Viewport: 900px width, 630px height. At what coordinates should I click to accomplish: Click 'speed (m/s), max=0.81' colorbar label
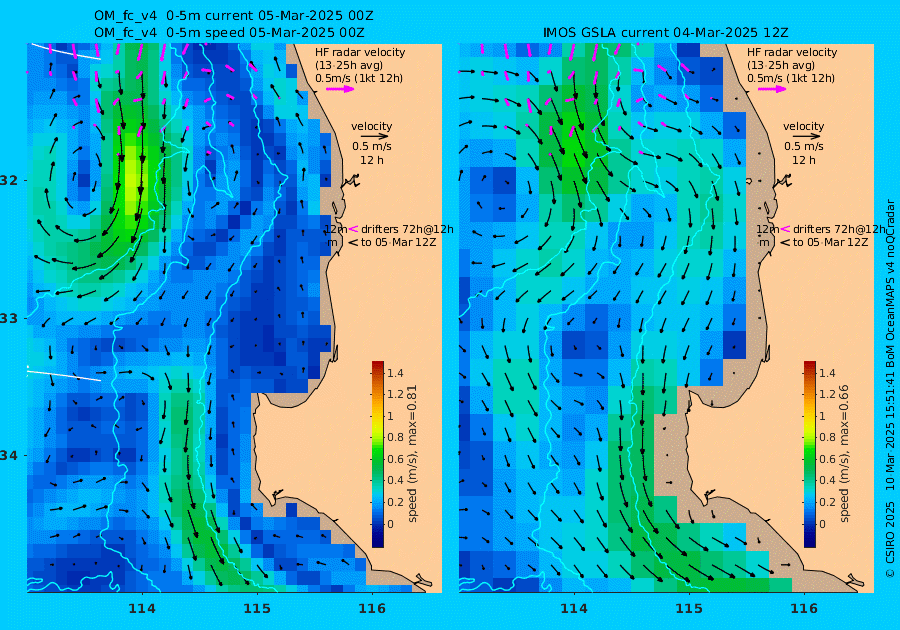[x=412, y=454]
